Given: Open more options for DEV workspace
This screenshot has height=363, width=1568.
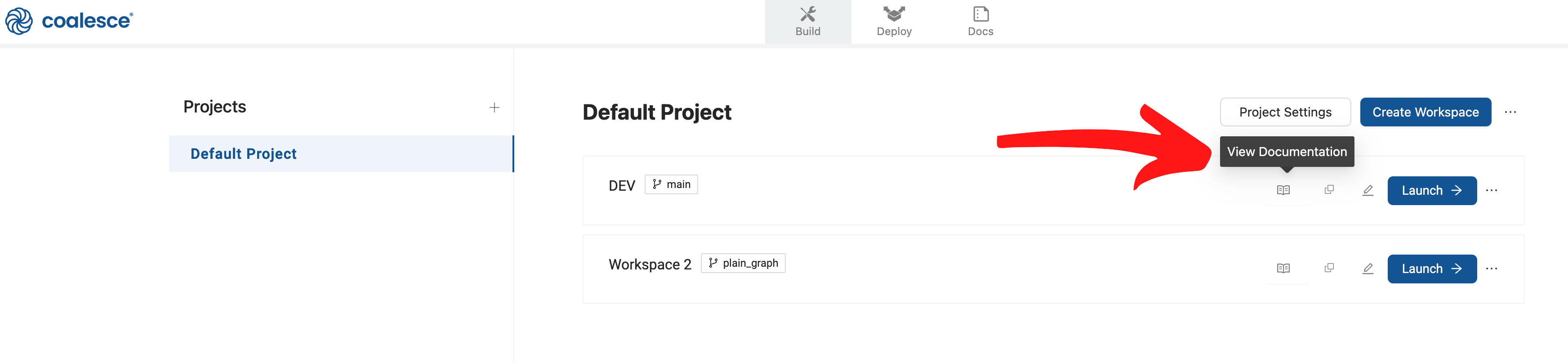Looking at the screenshot, I should [1491, 190].
